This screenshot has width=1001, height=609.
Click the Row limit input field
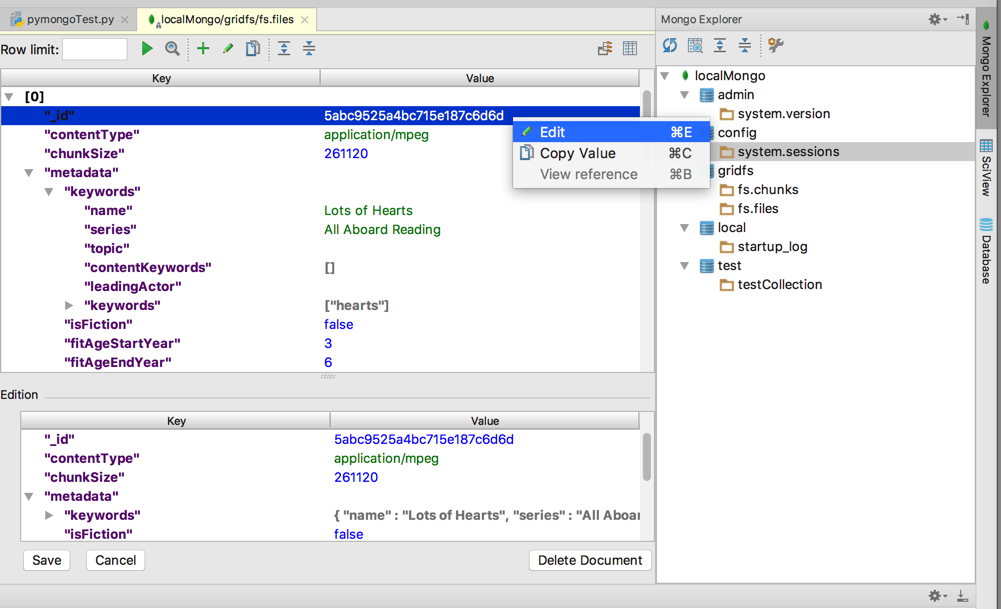click(x=95, y=49)
